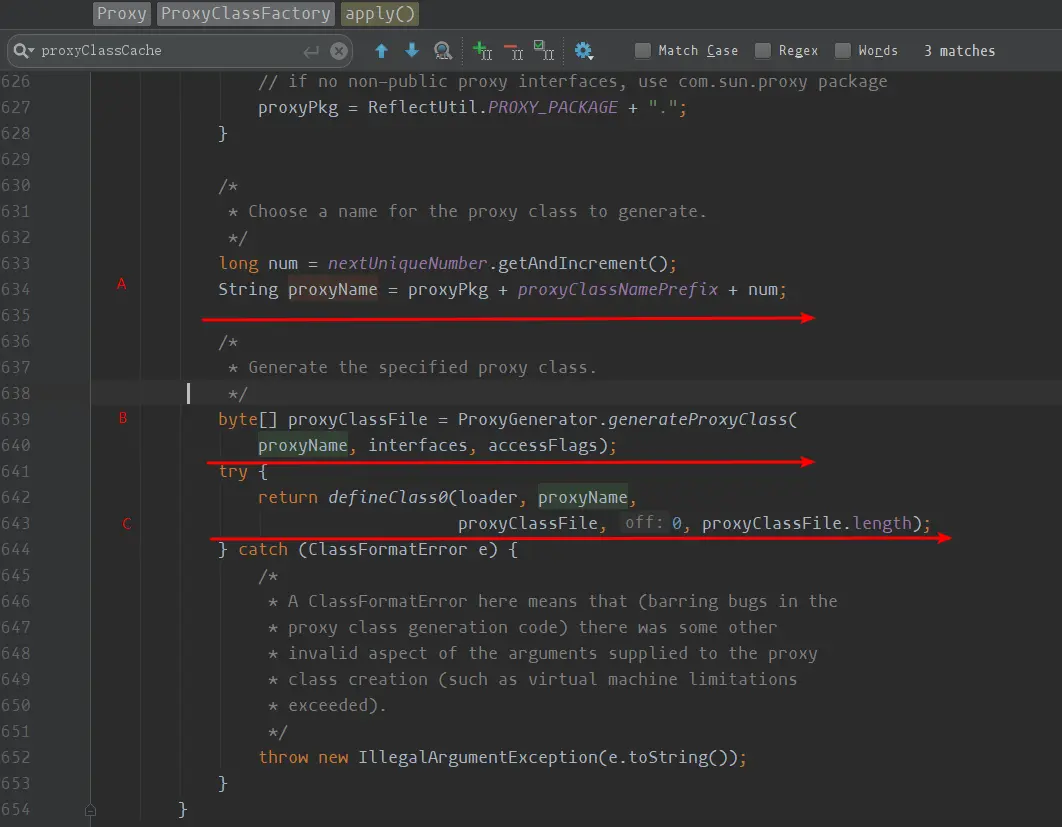
Task: Go to previous occurrence arrow
Action: click(x=381, y=51)
